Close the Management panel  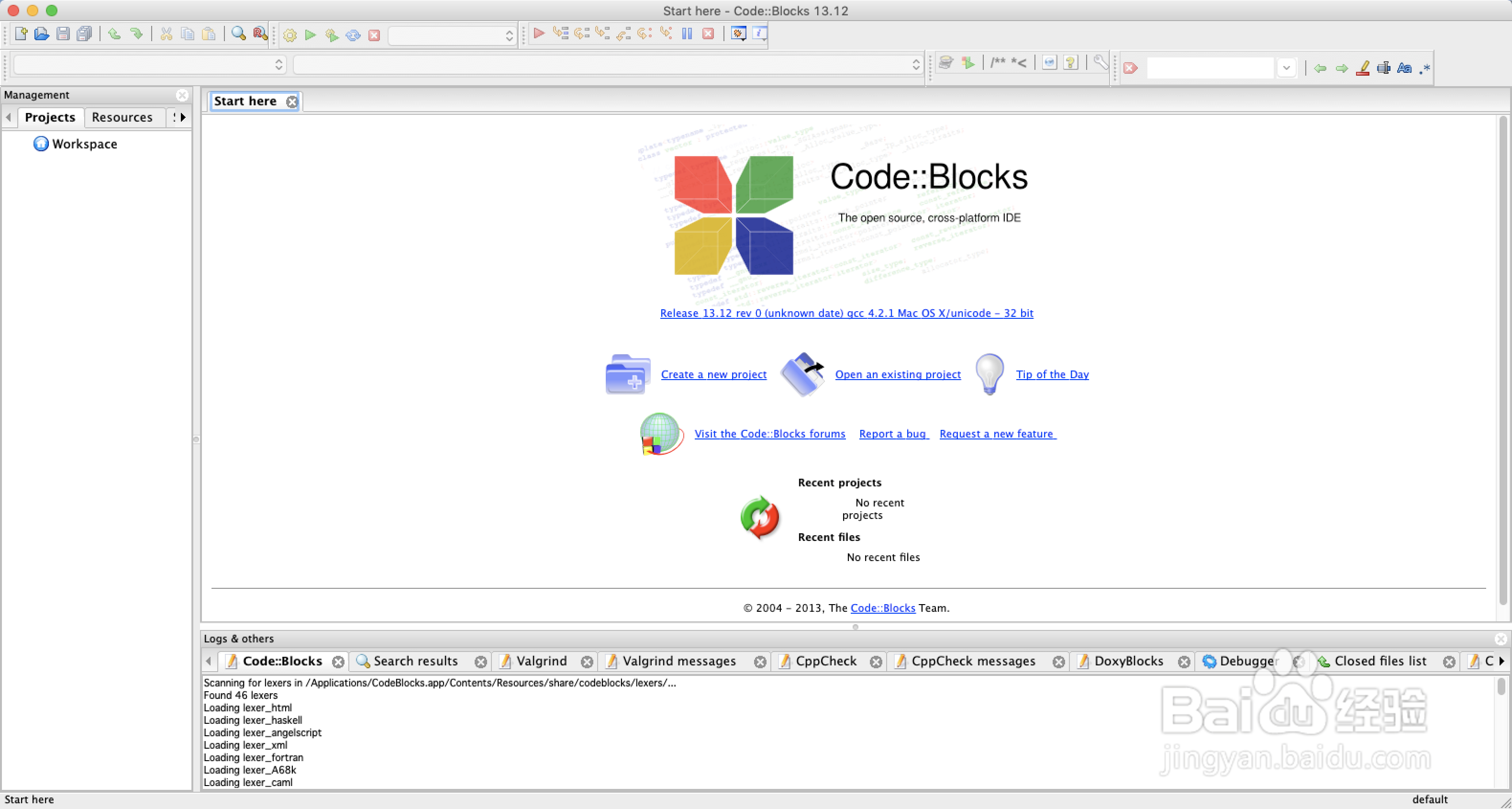tap(183, 95)
